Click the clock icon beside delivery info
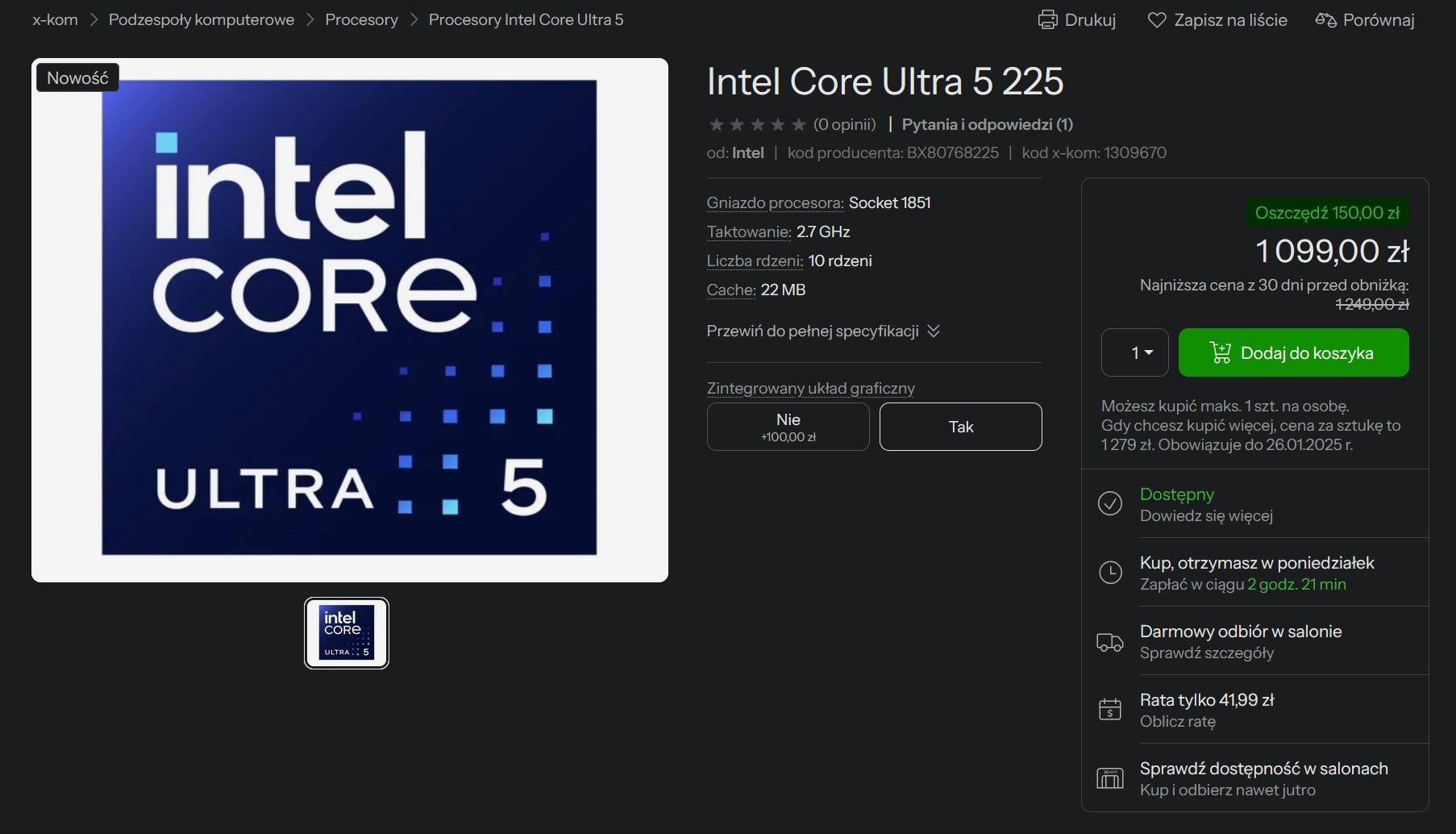 [x=1110, y=573]
